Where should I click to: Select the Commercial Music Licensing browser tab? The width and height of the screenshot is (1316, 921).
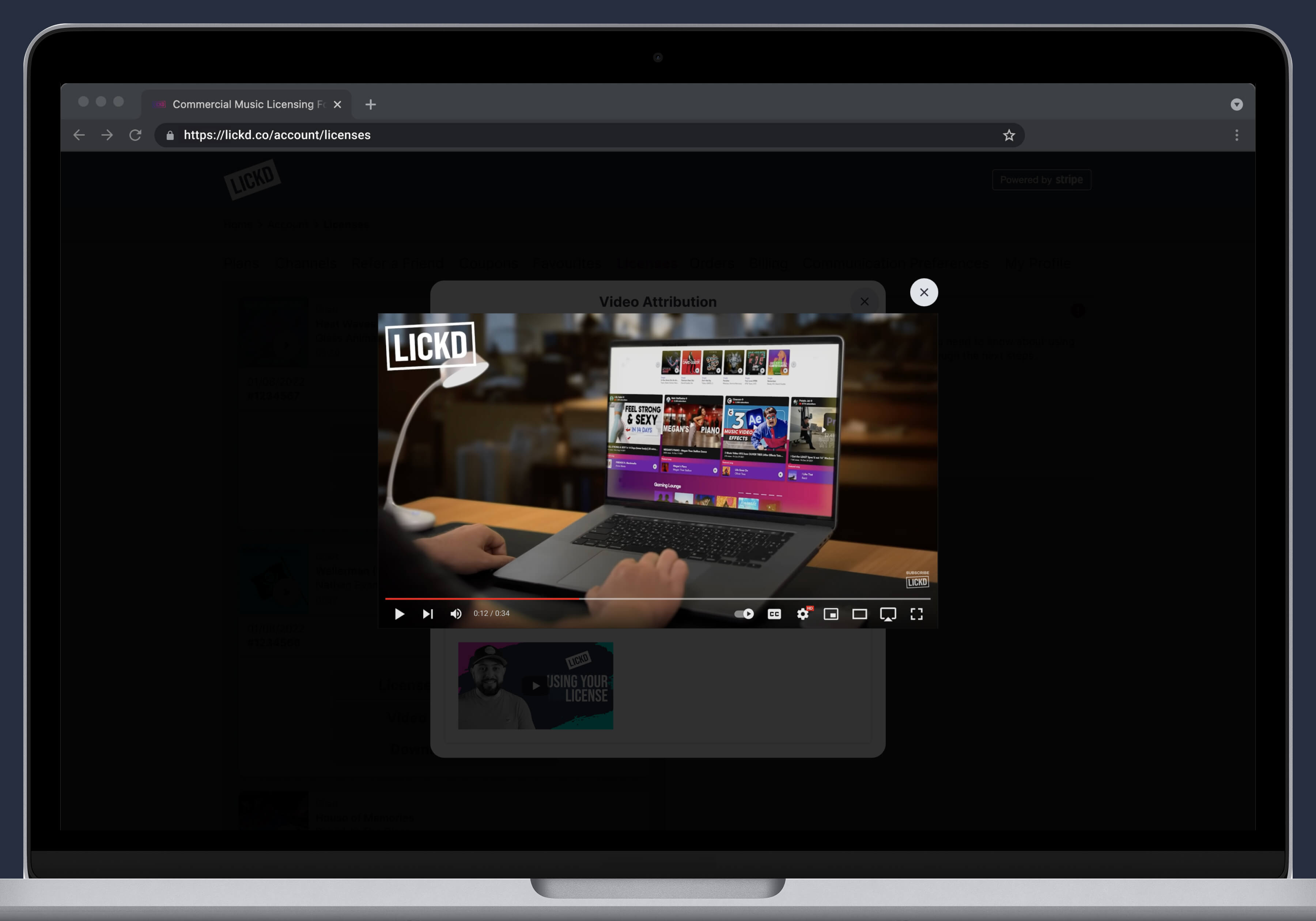tap(246, 104)
